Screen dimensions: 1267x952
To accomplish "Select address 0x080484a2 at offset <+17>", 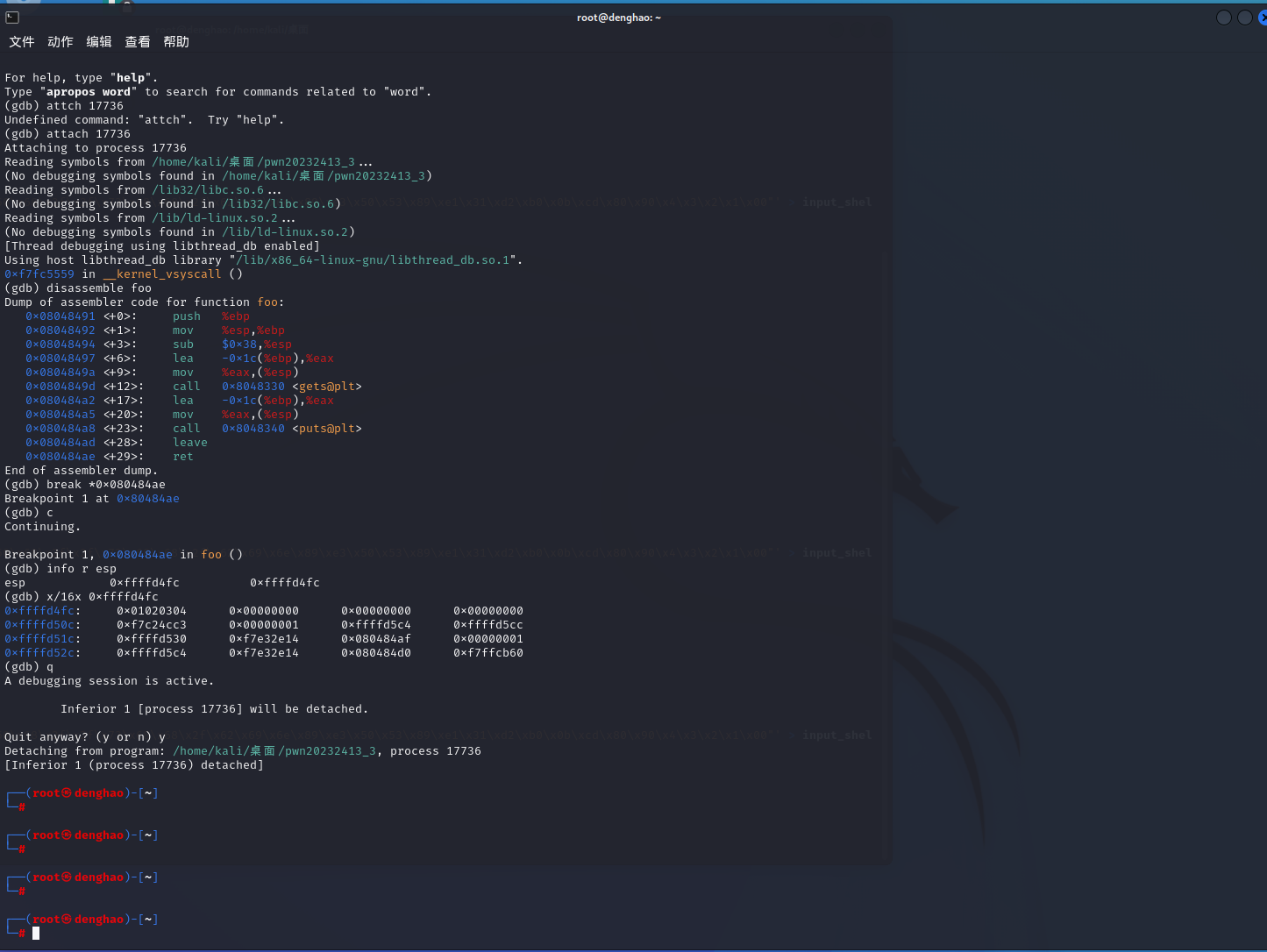I will tap(61, 401).
